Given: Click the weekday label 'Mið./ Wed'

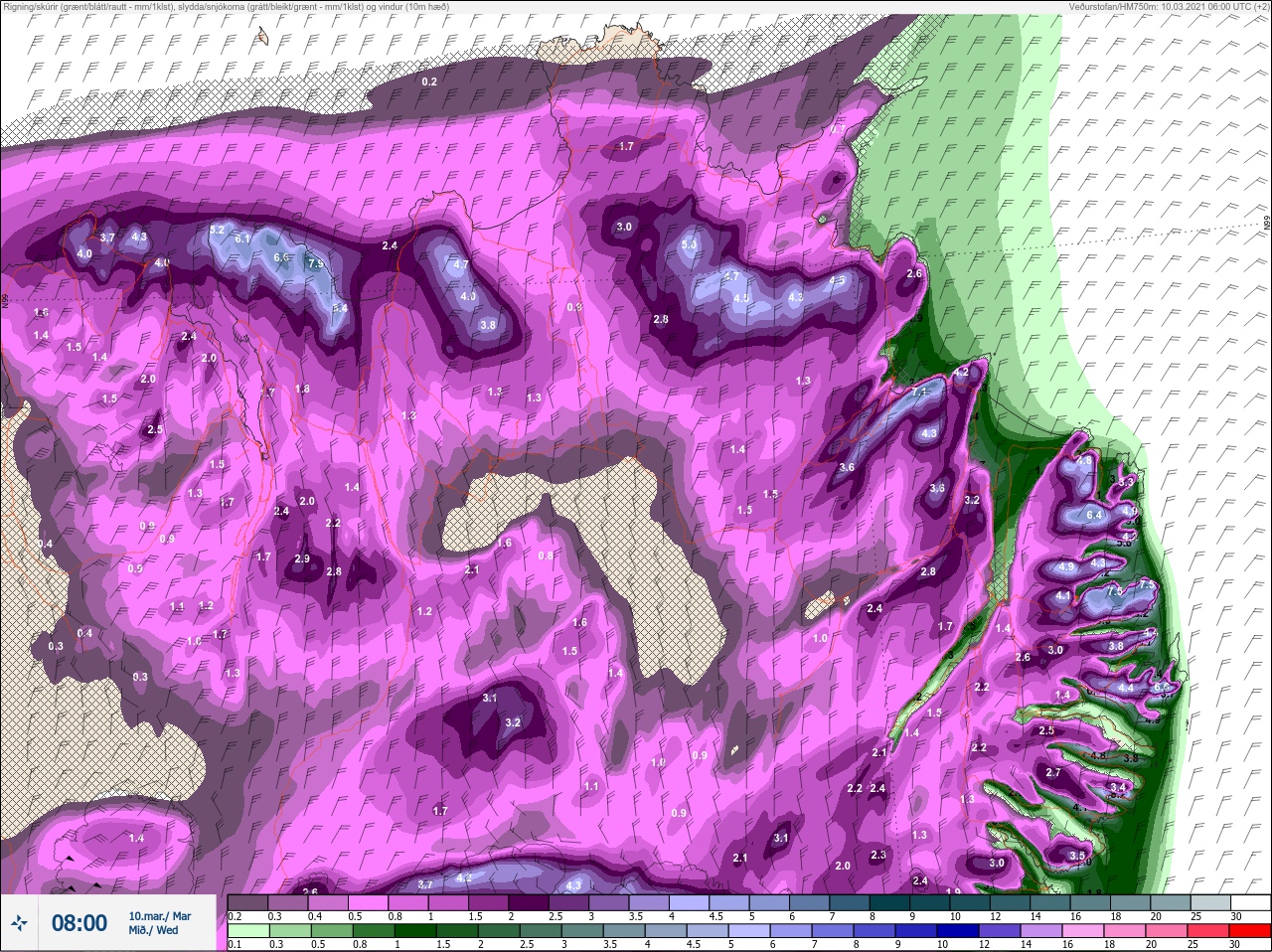Looking at the screenshot, I should click(153, 930).
